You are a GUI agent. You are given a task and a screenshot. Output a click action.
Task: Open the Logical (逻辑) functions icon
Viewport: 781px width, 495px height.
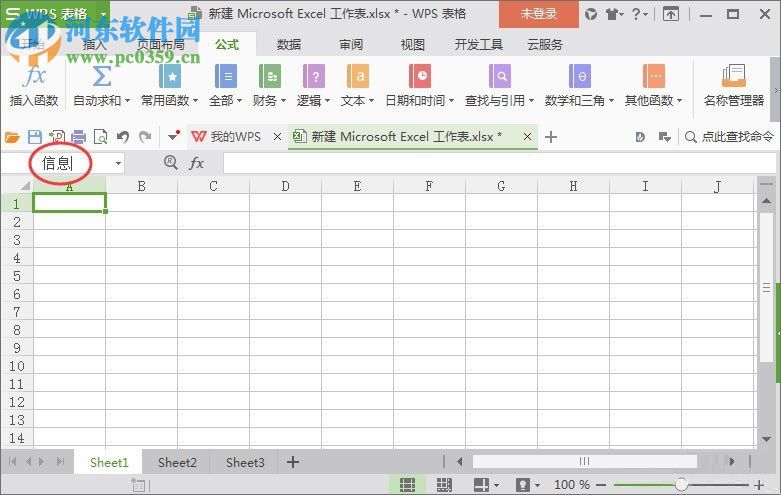(x=314, y=76)
